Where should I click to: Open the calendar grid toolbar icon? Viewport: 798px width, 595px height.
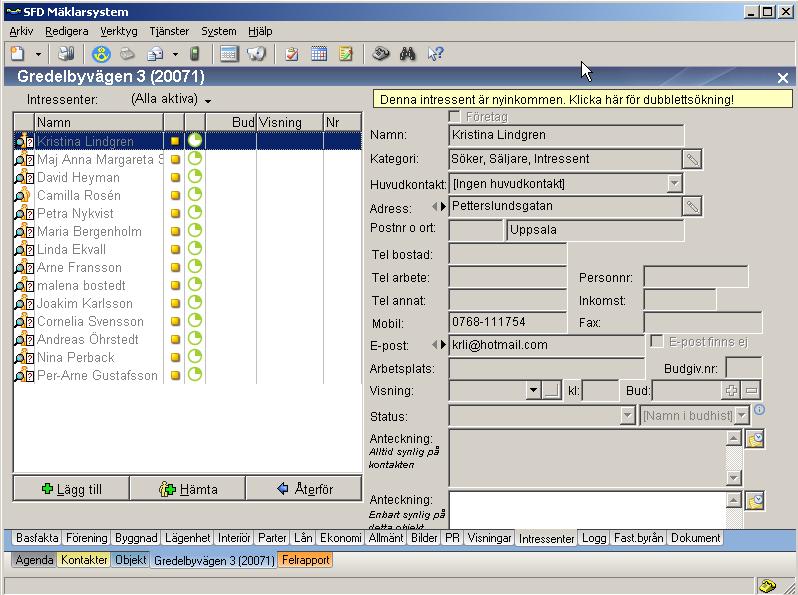tap(319, 54)
